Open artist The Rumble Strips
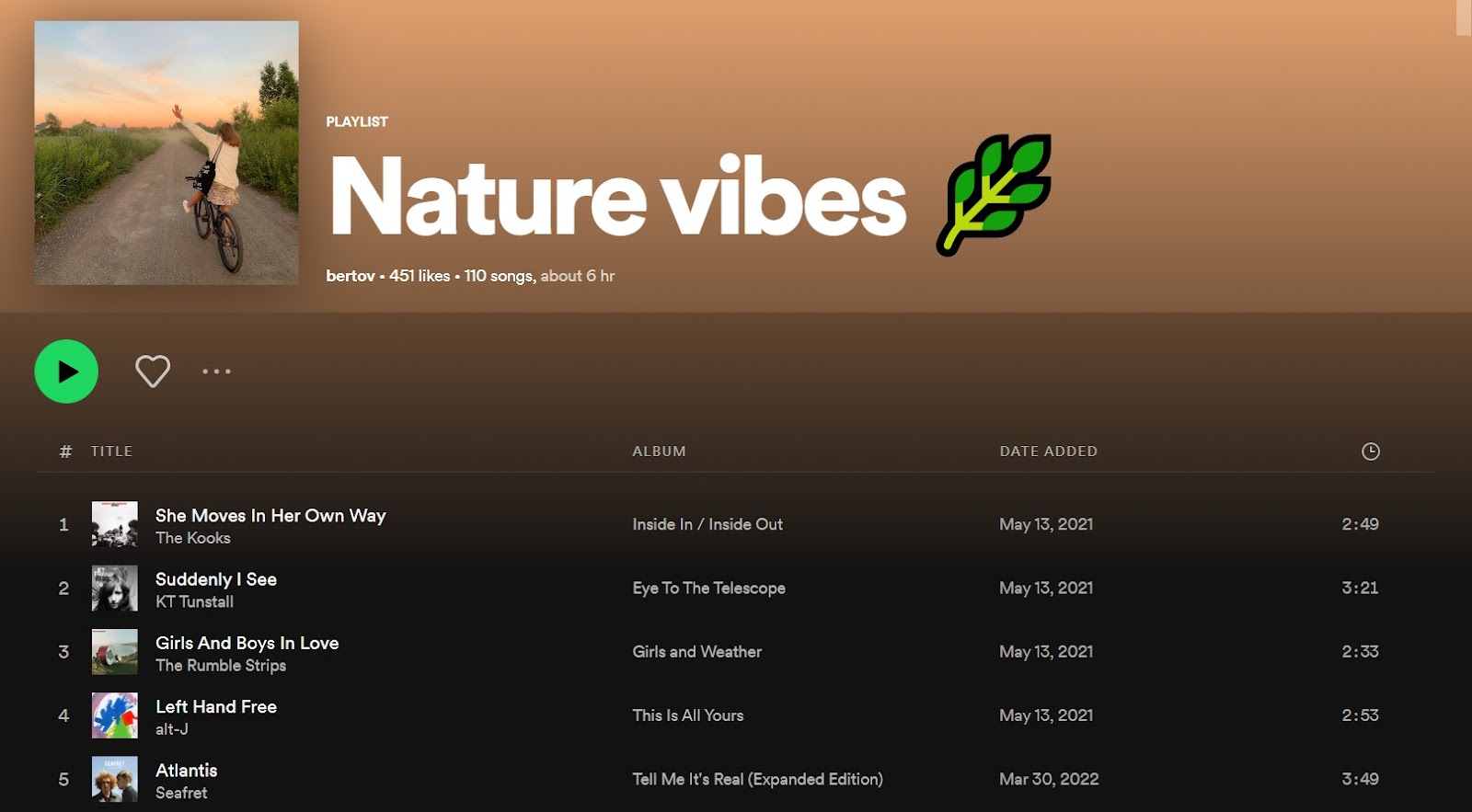This screenshot has width=1472, height=812. 221,665
